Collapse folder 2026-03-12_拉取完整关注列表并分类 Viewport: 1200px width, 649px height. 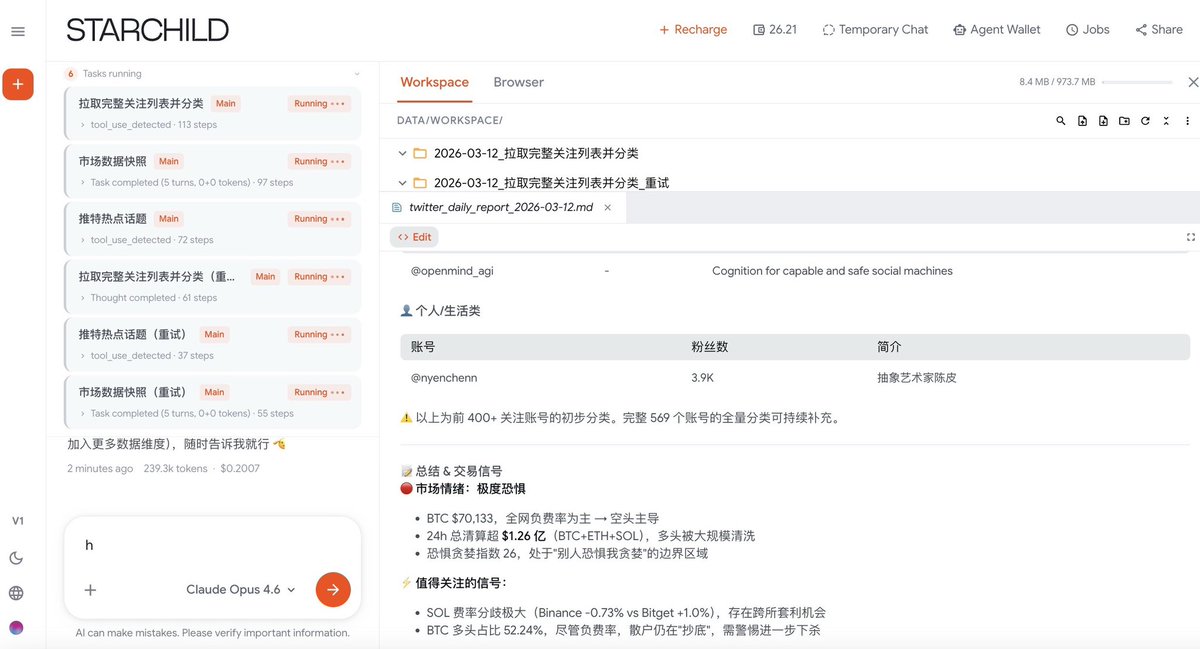pyautogui.click(x=402, y=153)
